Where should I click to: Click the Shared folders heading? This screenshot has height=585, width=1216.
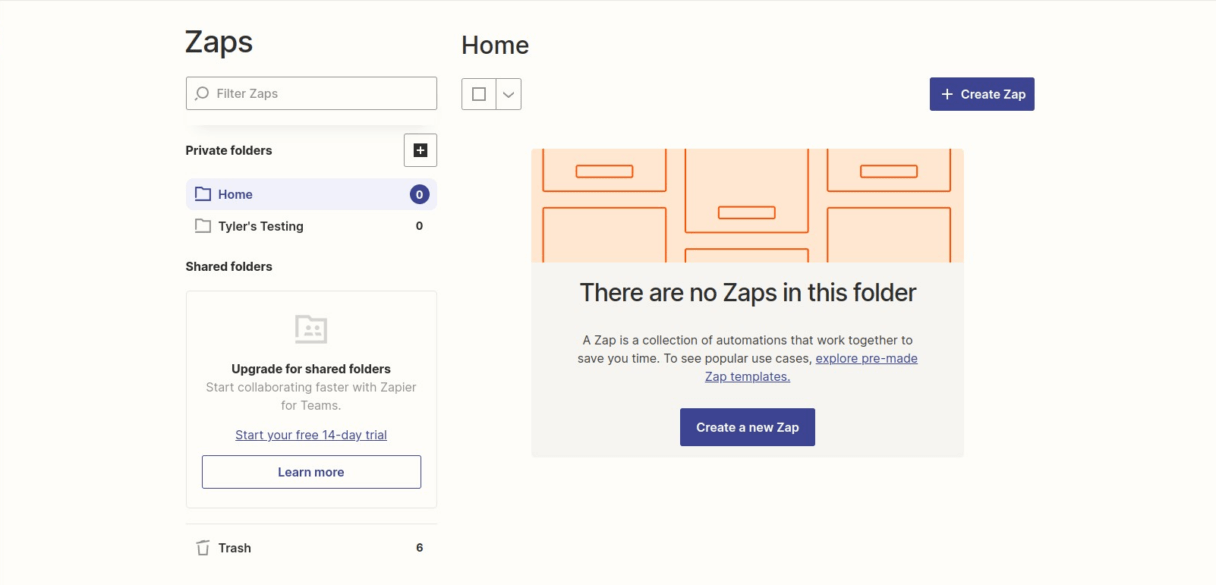pyautogui.click(x=229, y=266)
